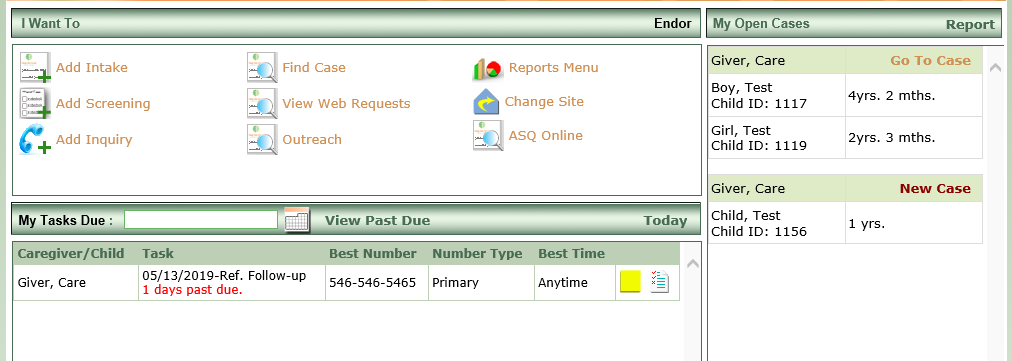This screenshot has height=361, width=1012.
Task: Click the Best Time column header
Action: coord(572,254)
